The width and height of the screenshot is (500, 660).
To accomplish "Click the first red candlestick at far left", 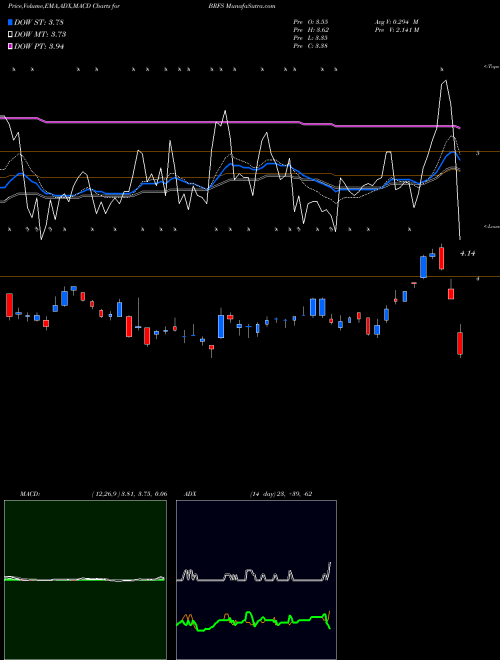I will tap(9, 305).
